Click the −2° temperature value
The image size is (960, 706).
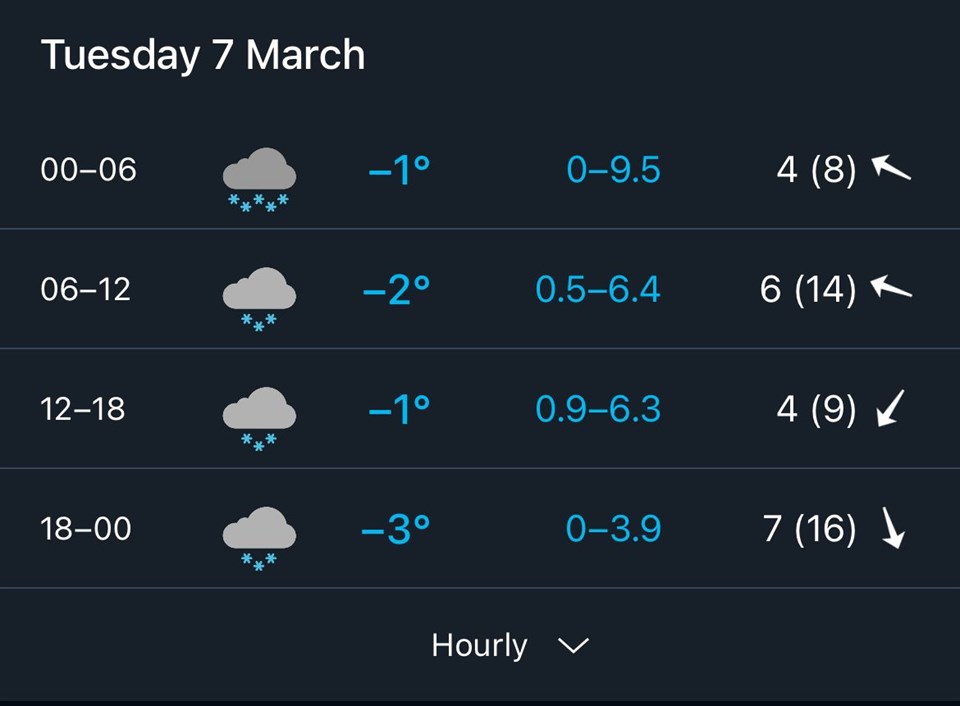(397, 290)
